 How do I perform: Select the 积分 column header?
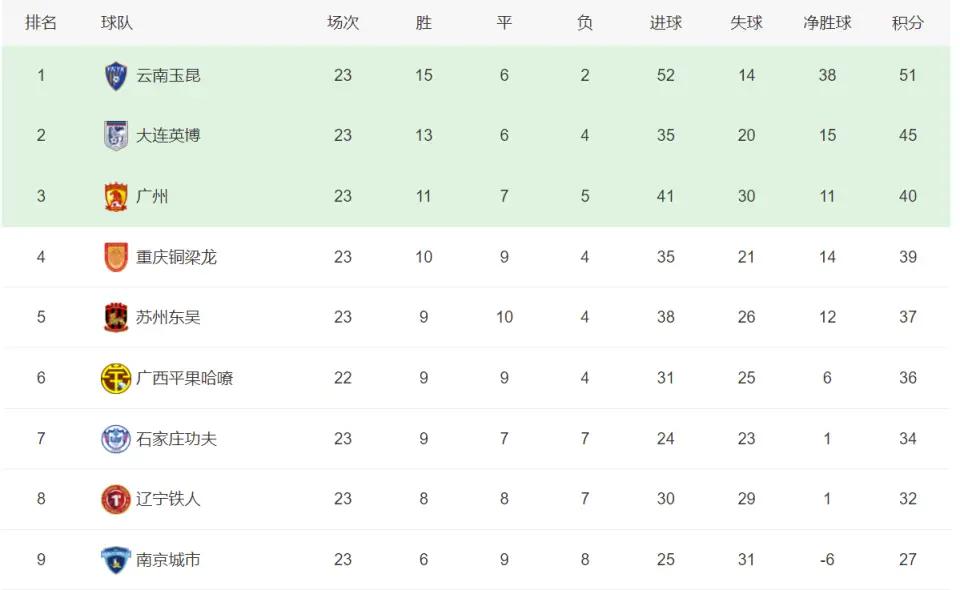click(907, 23)
